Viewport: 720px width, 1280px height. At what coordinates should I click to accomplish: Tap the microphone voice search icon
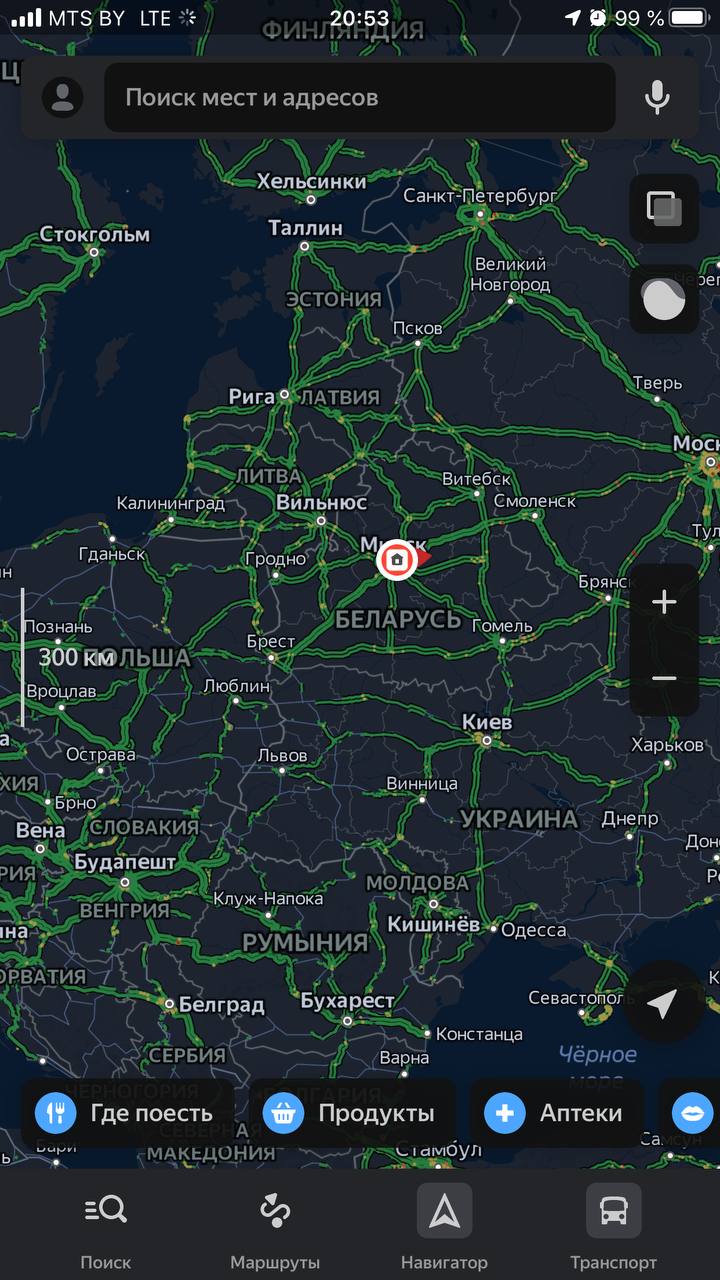(657, 97)
